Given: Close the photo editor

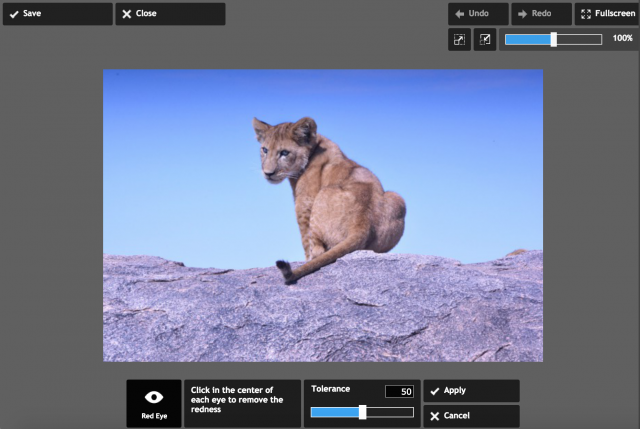Looking at the screenshot, I should [169, 14].
